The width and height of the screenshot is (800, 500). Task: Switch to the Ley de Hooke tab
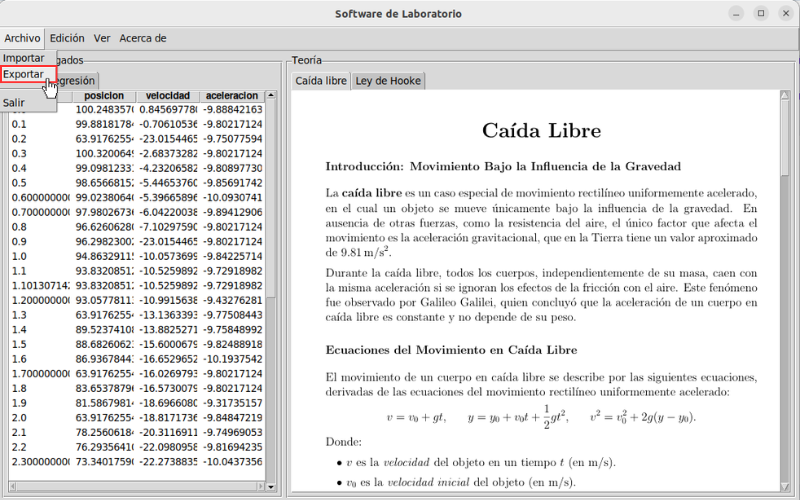point(388,81)
